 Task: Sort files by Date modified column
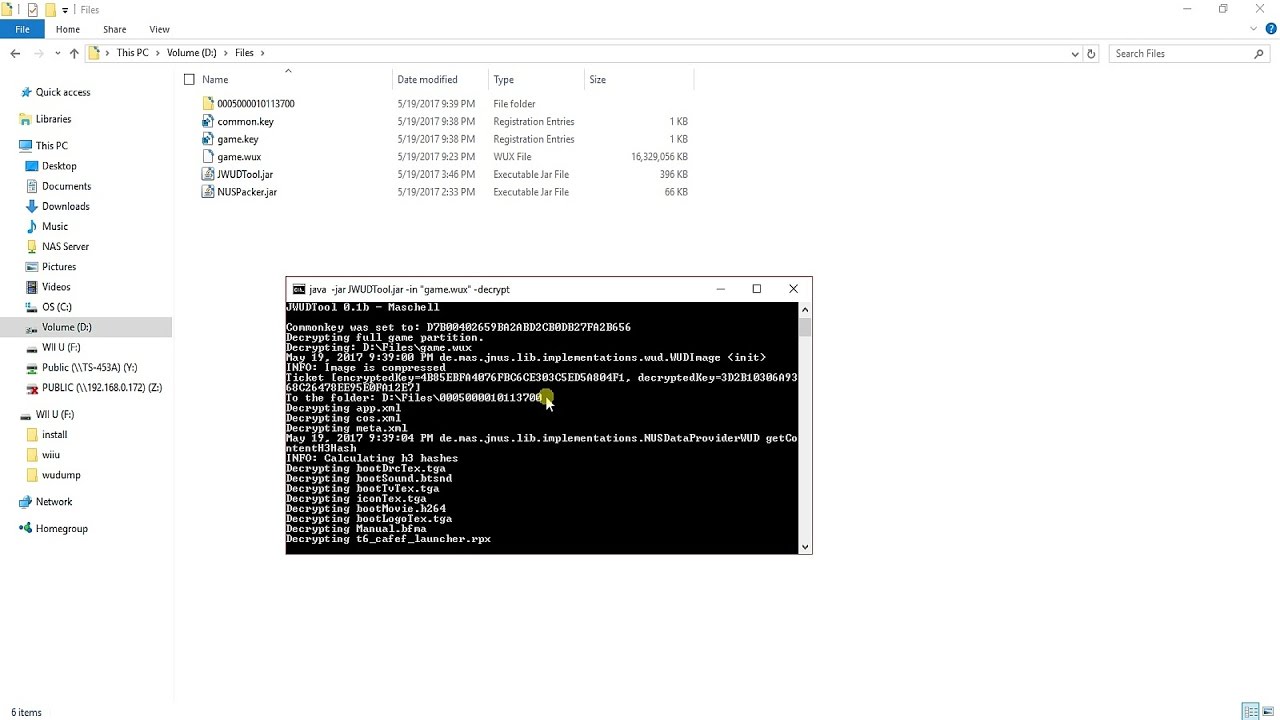(427, 80)
